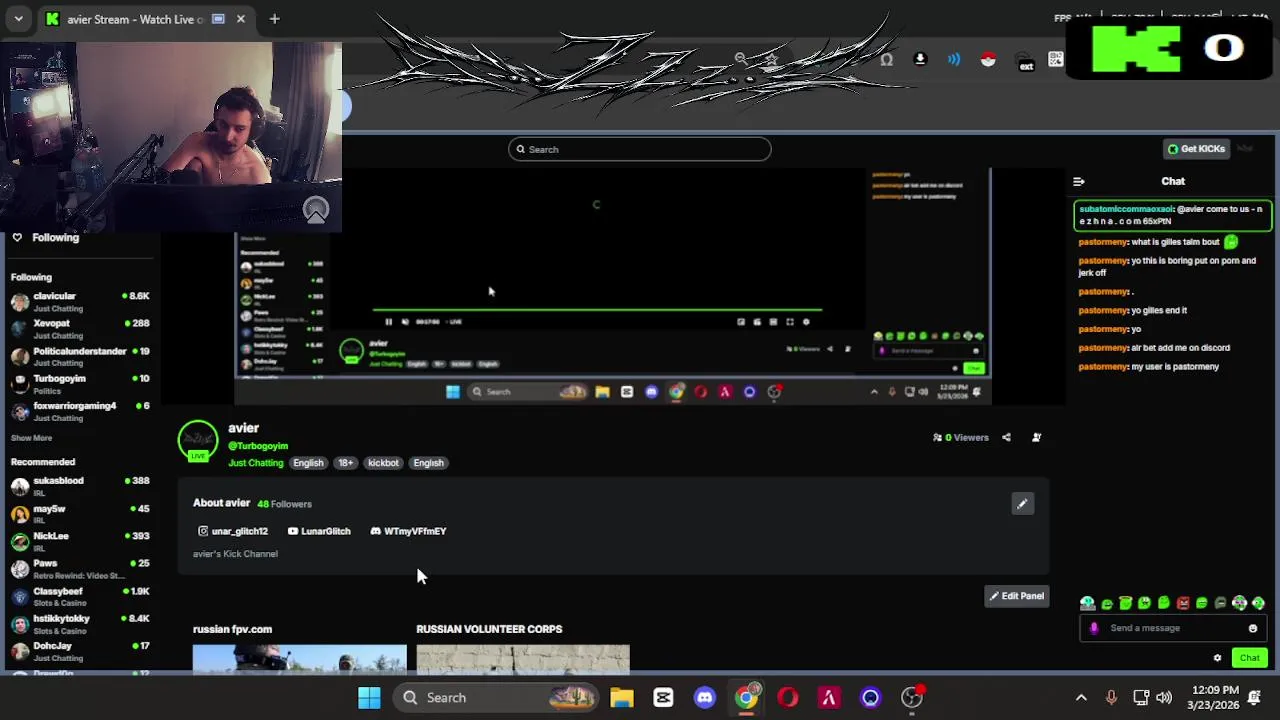Open Paws recommended channel
This screenshot has height=720, width=1280.
click(80, 569)
